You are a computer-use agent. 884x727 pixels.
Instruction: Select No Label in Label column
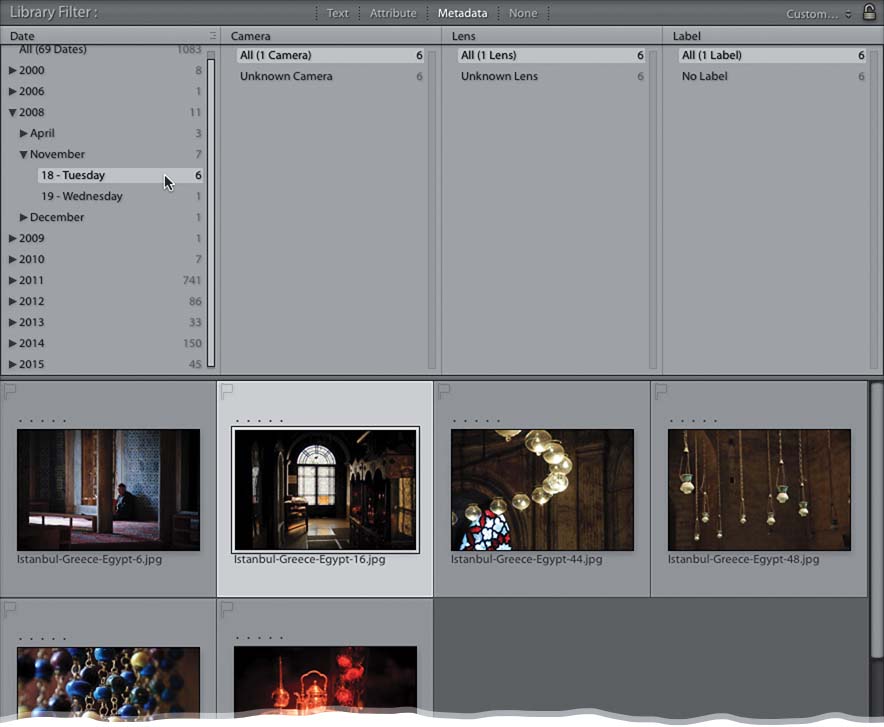pyautogui.click(x=704, y=77)
